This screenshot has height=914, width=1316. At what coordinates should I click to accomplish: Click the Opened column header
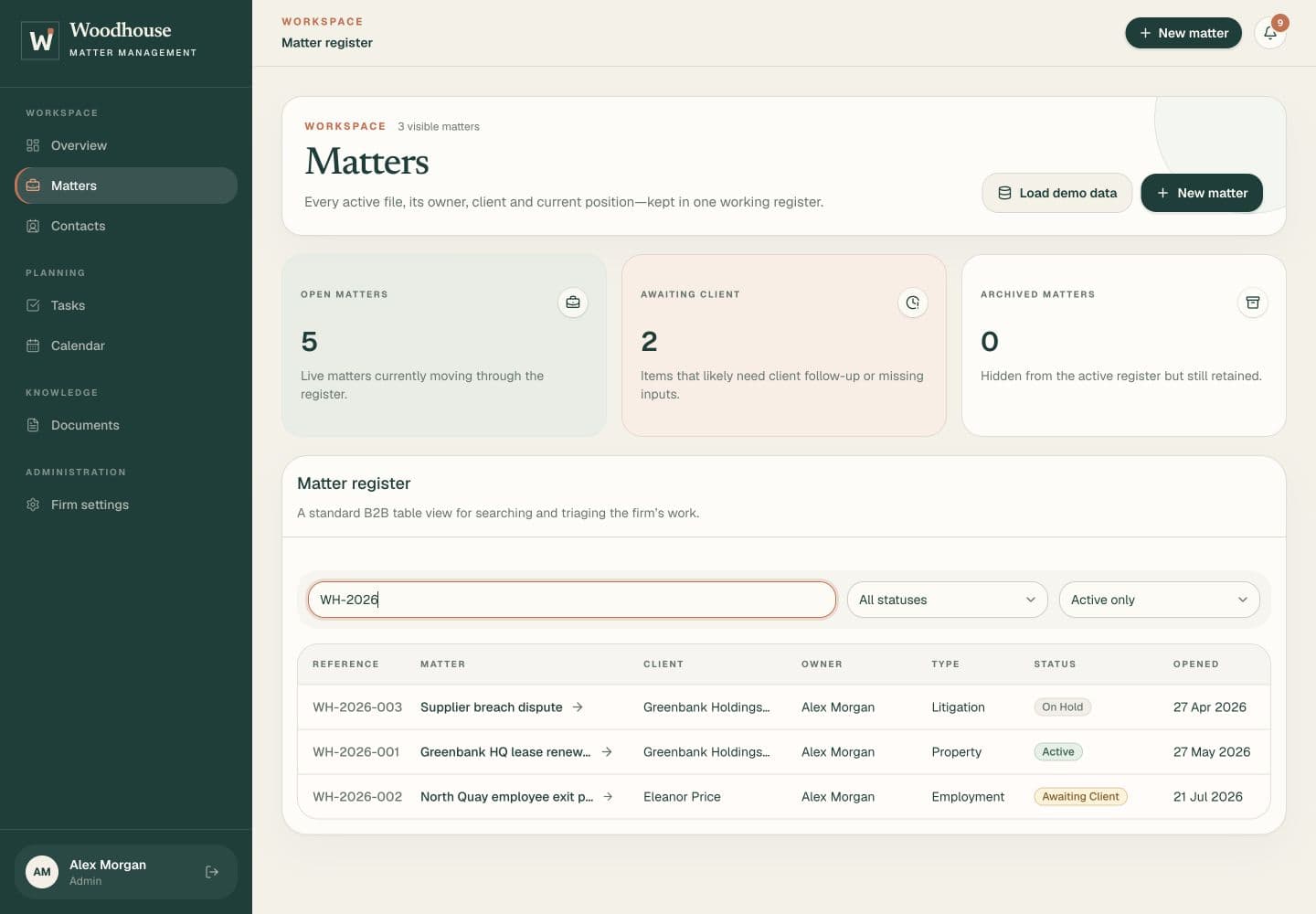1196,664
